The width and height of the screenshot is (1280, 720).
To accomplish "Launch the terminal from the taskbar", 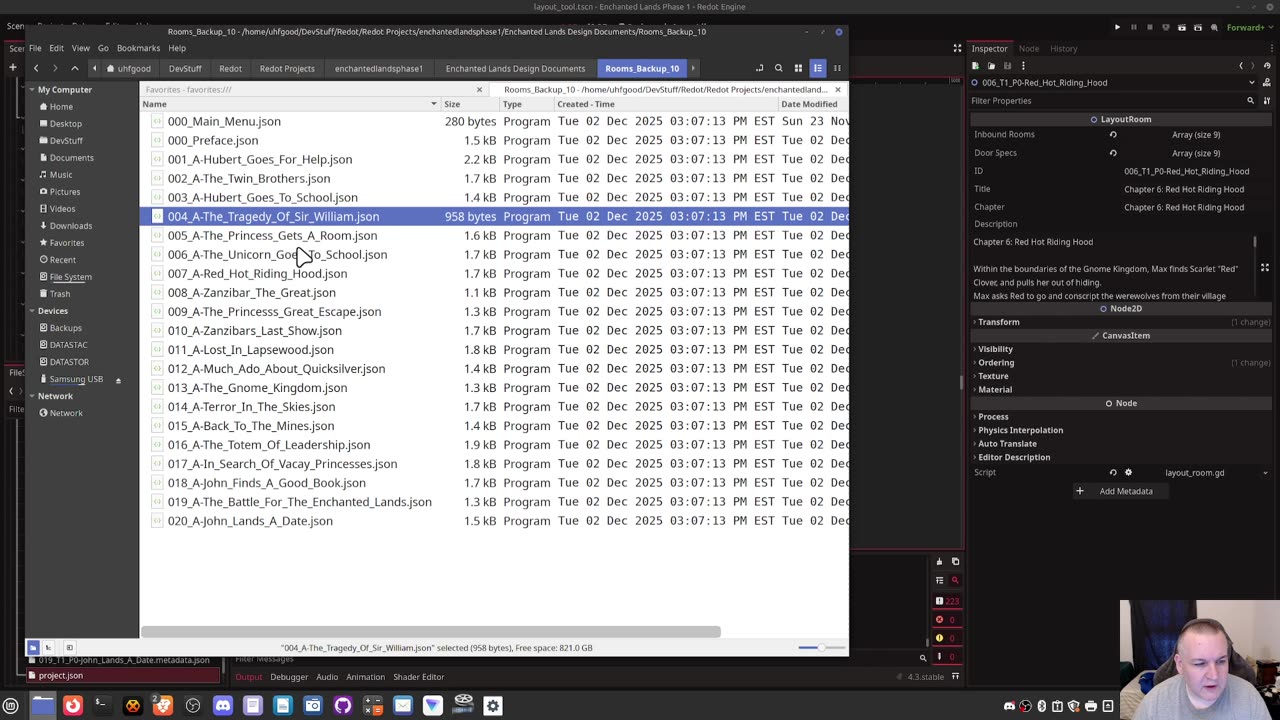I will pos(101,706).
